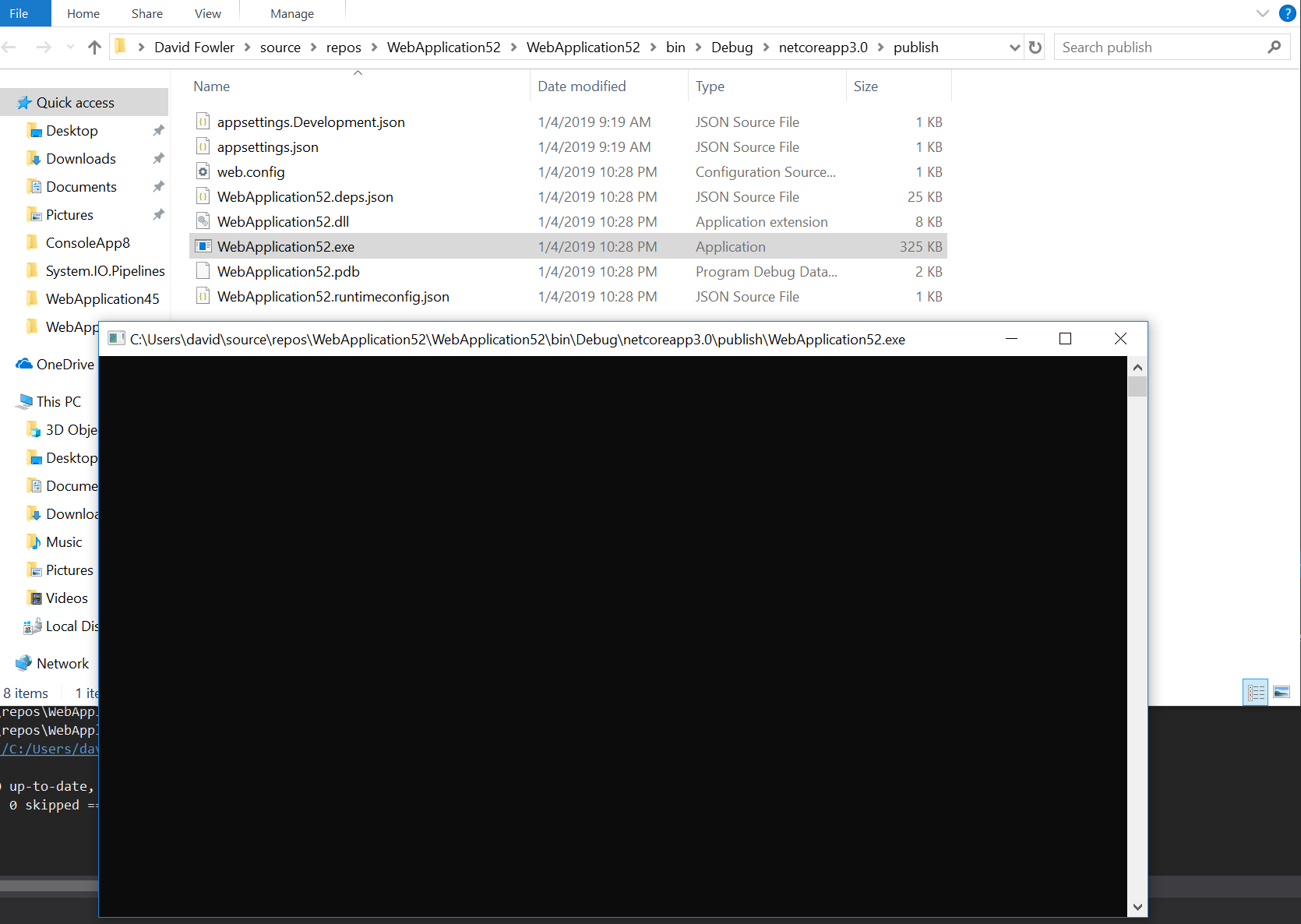The width and height of the screenshot is (1301, 924).
Task: Sort files by the Size column header
Action: click(866, 86)
